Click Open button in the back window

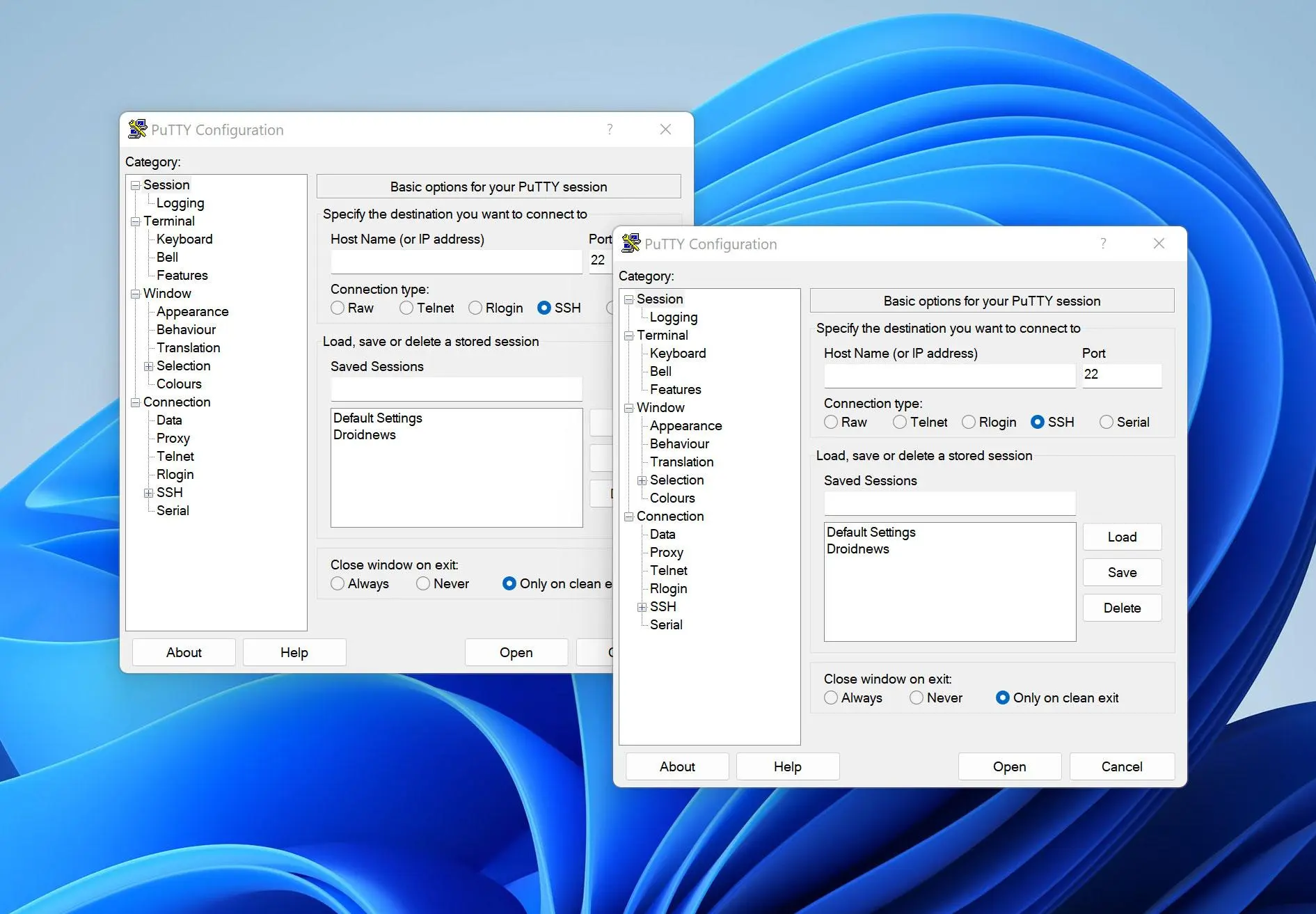click(516, 652)
